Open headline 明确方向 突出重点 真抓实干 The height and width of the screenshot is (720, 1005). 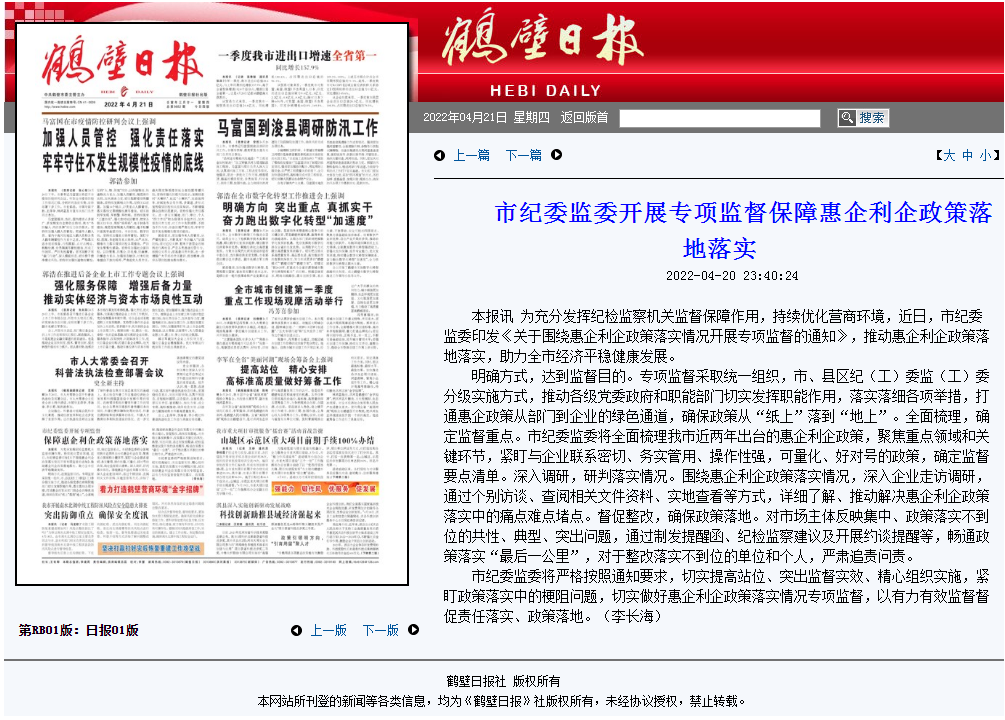coord(297,207)
